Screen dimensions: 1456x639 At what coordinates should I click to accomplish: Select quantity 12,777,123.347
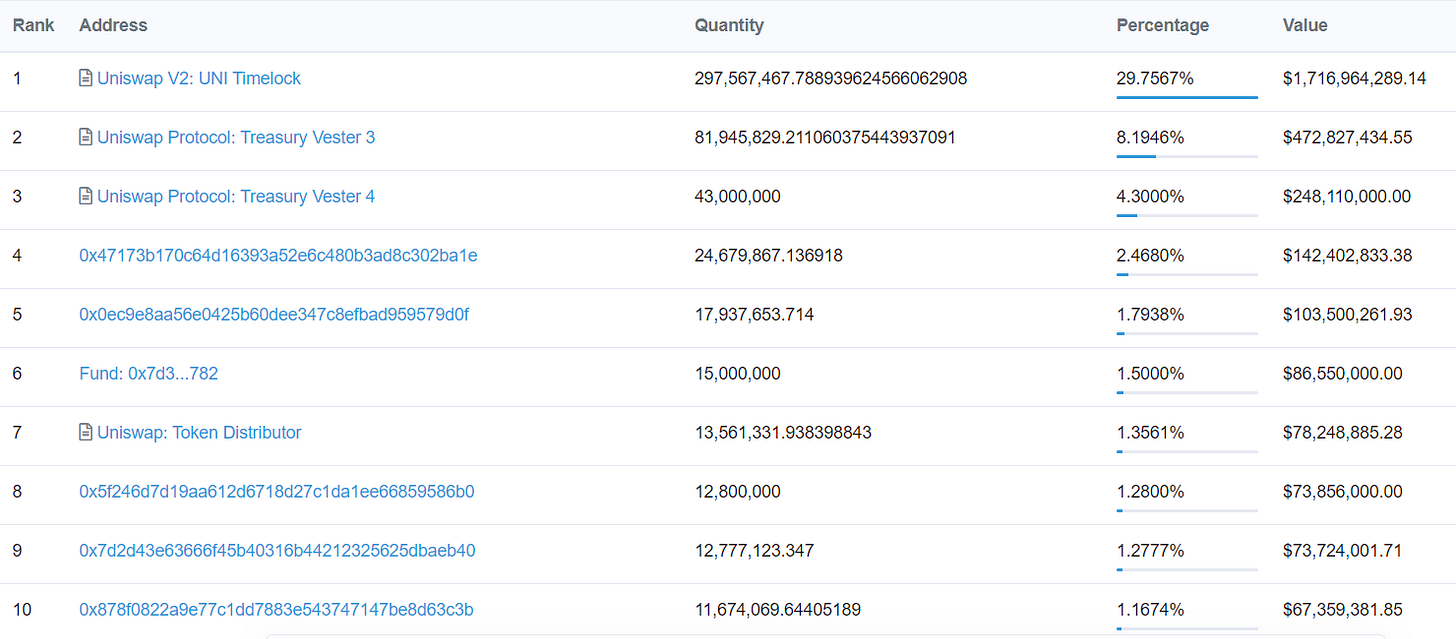754,550
